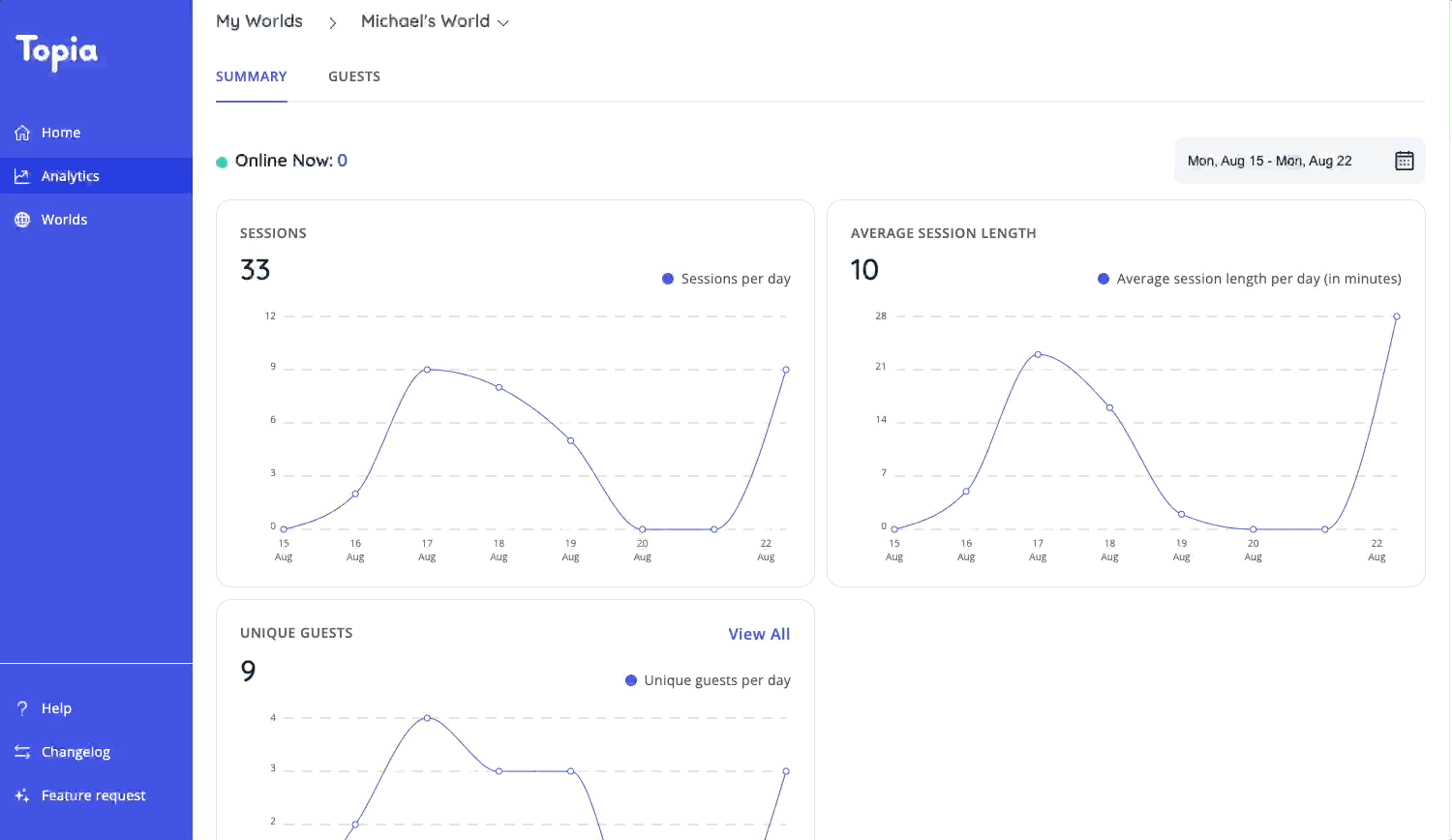Click the AVERAGE SESSION LENGTH card heading
This screenshot has width=1452, height=840.
click(943, 233)
